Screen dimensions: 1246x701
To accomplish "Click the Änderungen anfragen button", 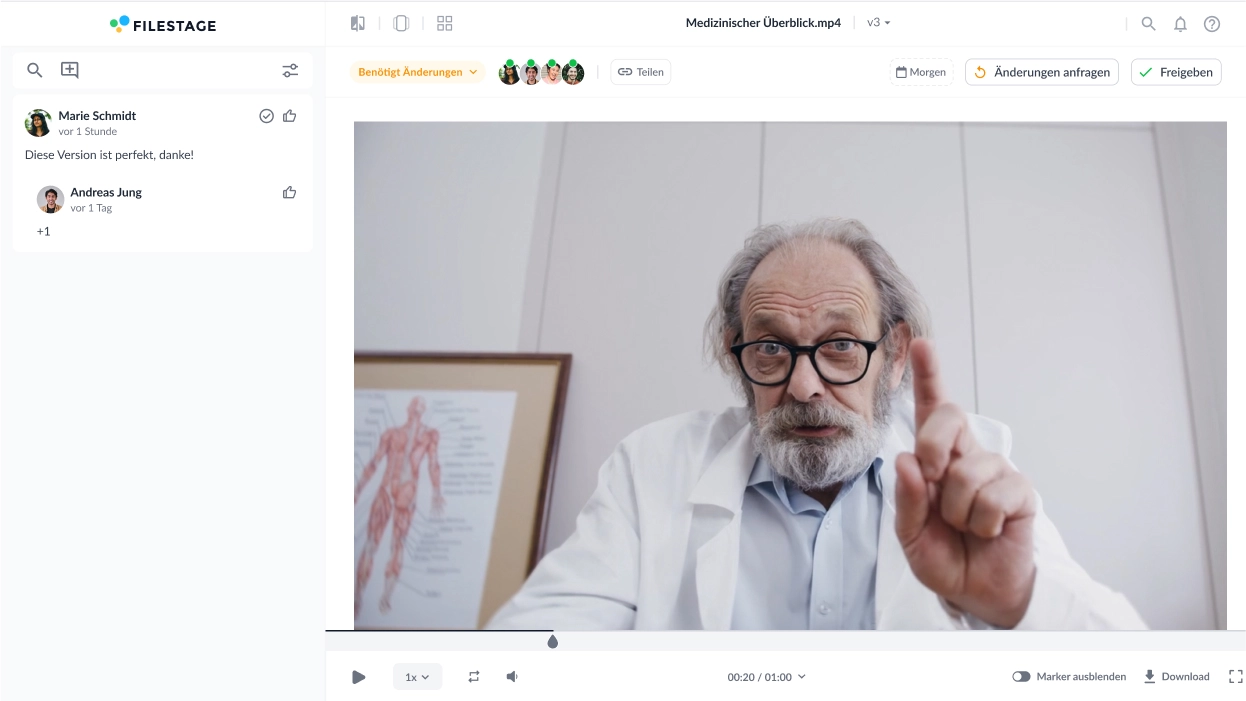I will point(1041,72).
